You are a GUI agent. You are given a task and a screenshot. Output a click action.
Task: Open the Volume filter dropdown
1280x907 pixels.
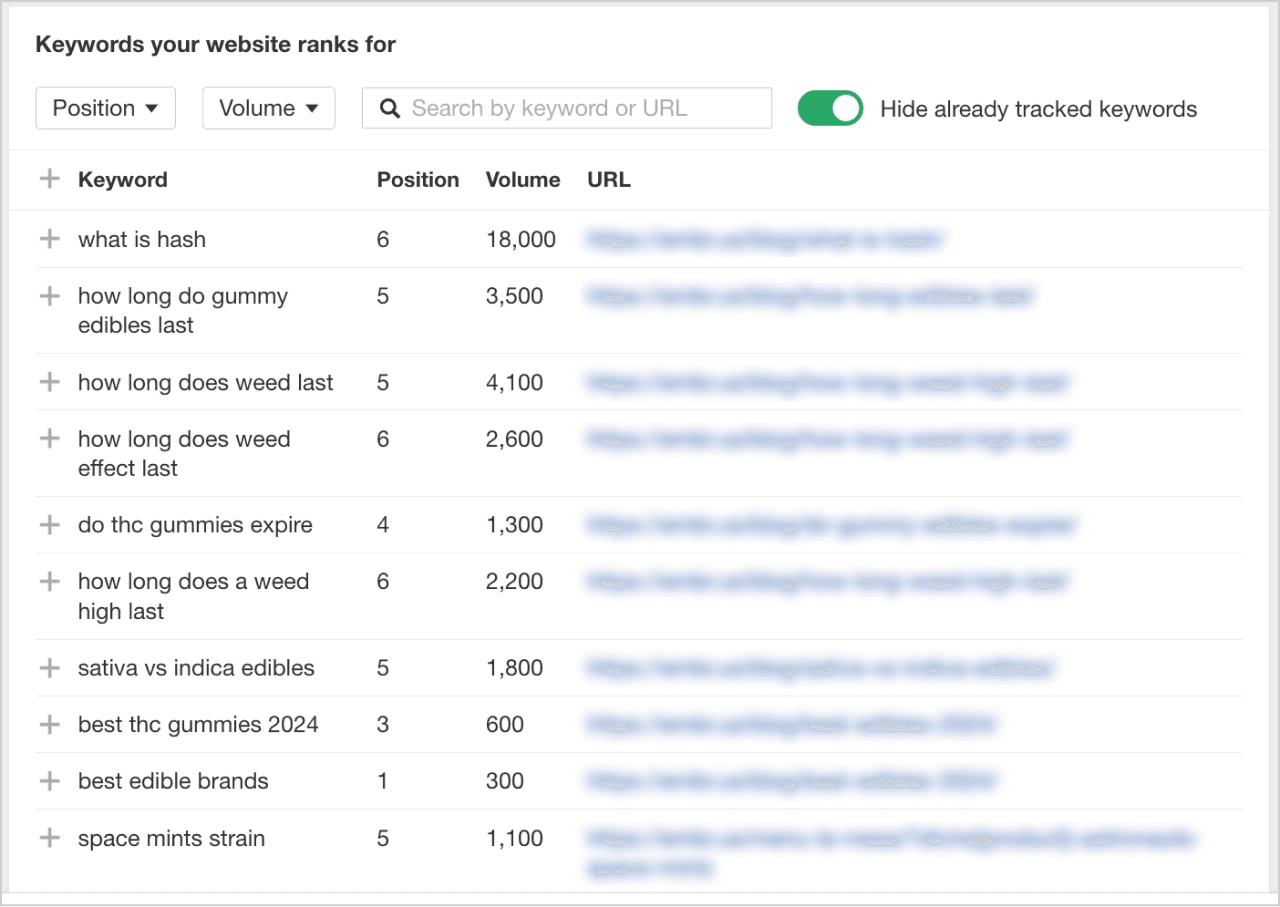point(268,108)
